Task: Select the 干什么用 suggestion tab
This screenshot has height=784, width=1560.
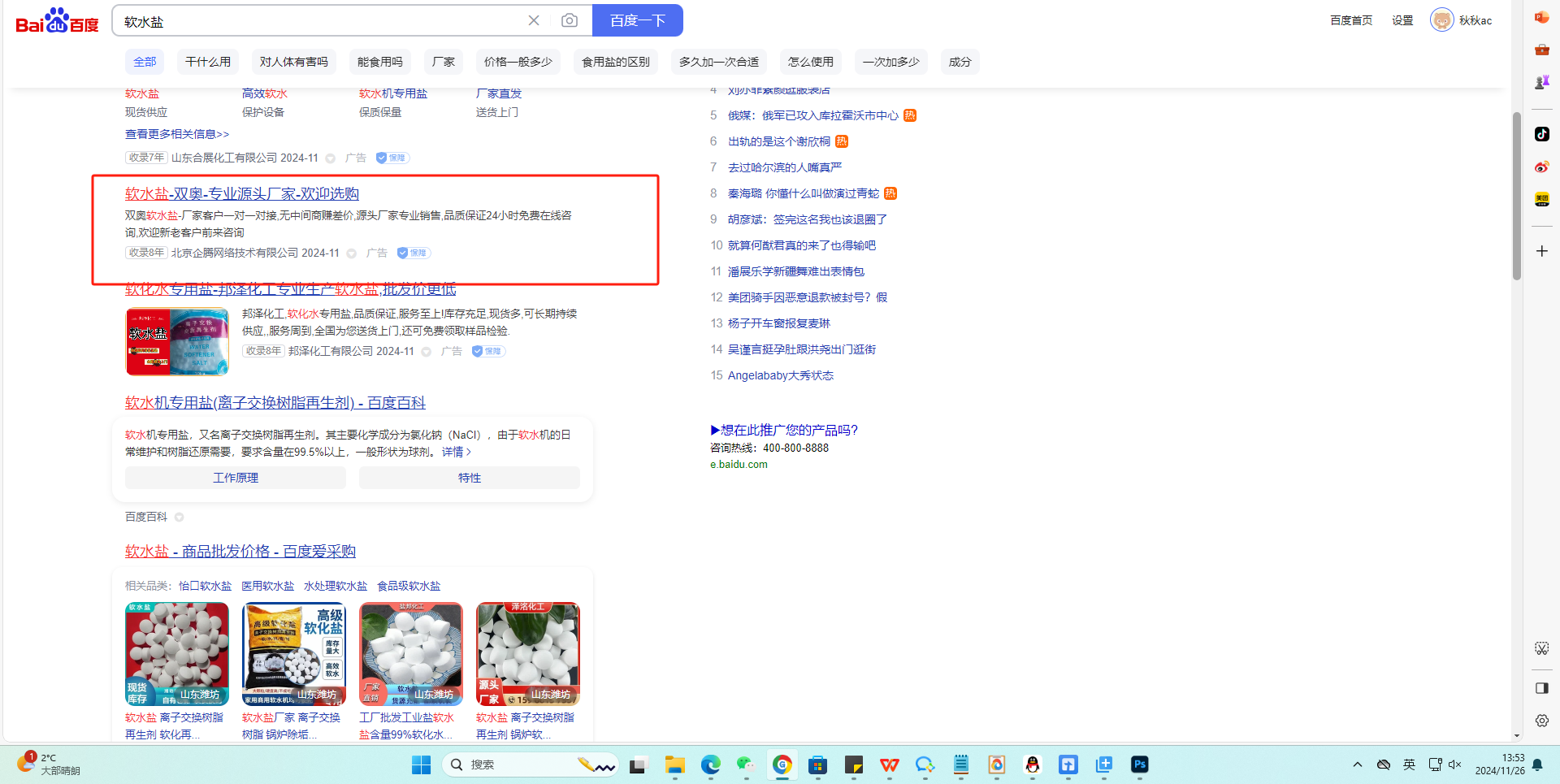Action: point(208,62)
